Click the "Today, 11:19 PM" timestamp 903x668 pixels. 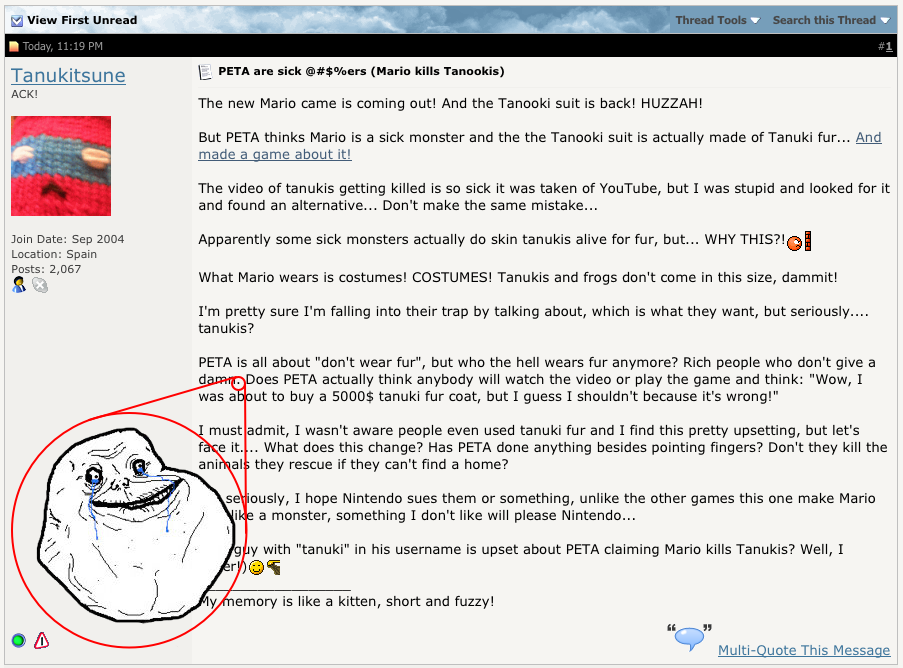pyautogui.click(x=63, y=47)
